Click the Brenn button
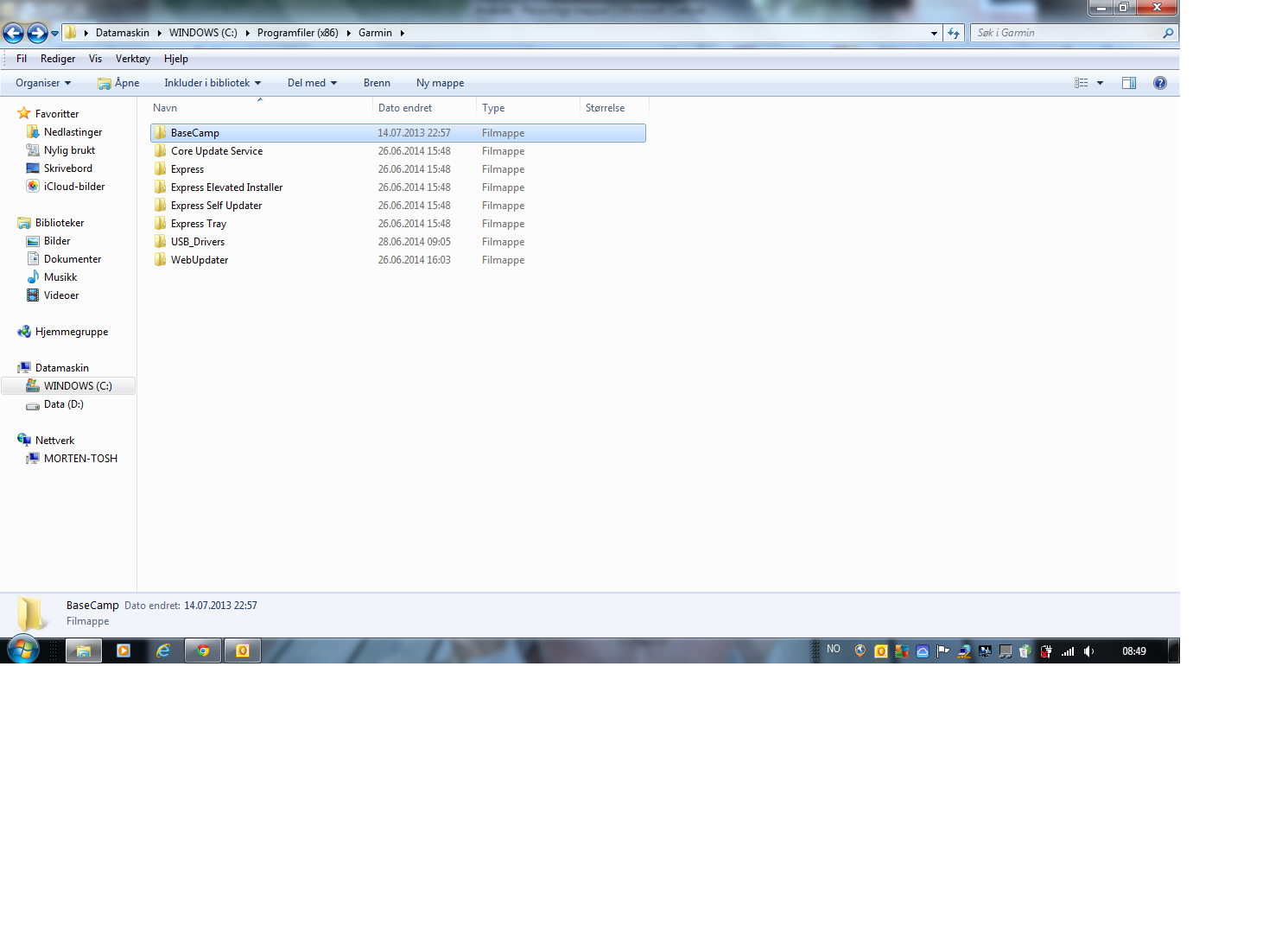1269x952 pixels. coord(377,83)
